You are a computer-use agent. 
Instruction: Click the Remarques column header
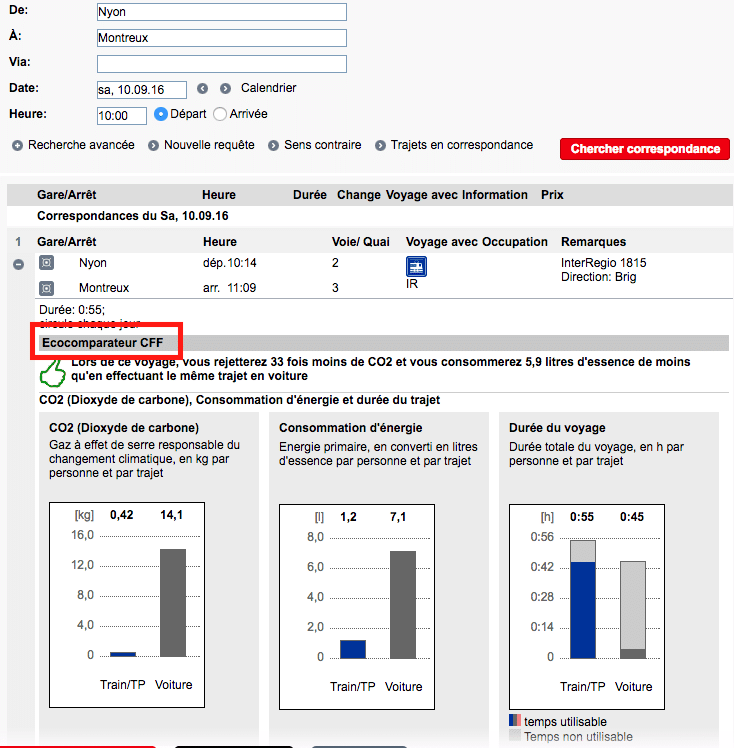point(594,242)
